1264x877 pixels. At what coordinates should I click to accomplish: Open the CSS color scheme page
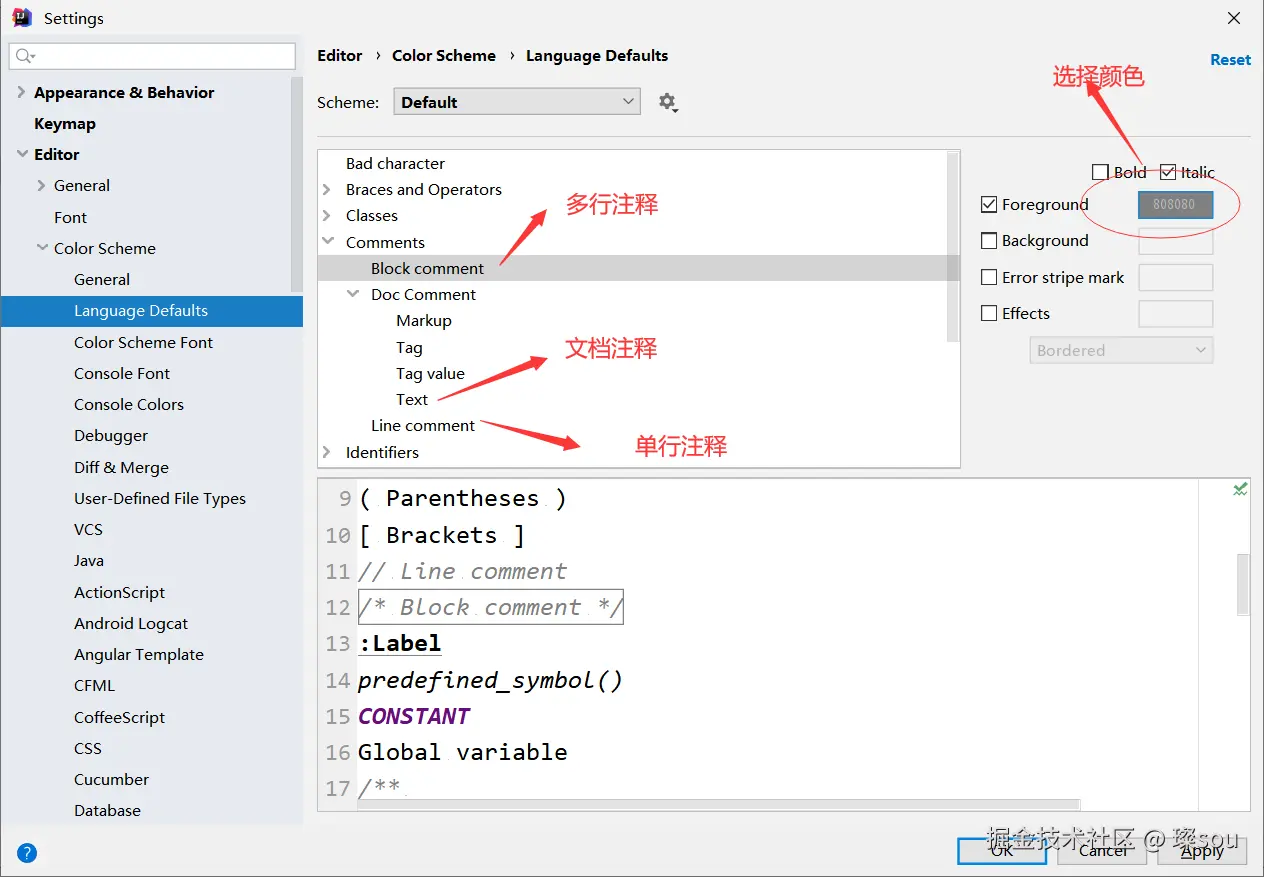tap(88, 748)
